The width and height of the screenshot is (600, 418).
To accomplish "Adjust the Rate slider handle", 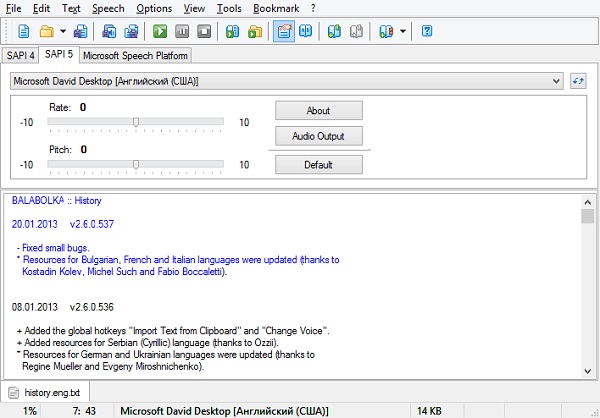I will tap(136, 122).
